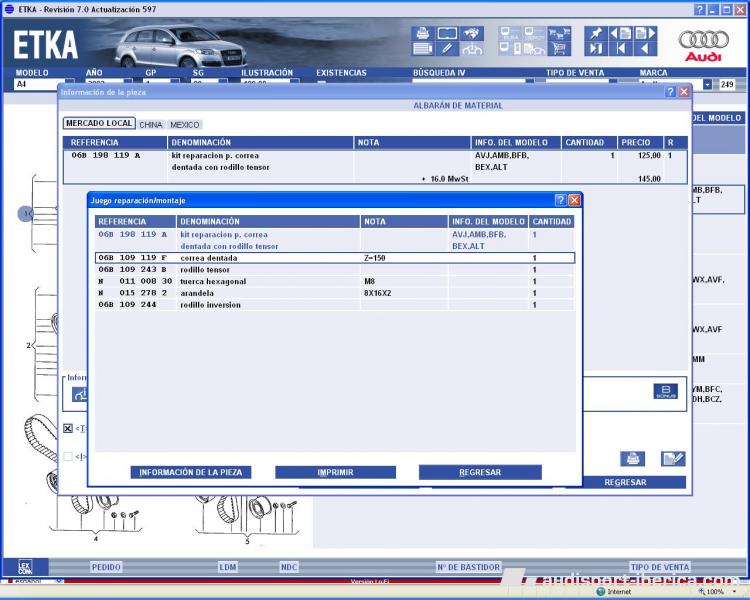Image resolution: width=750 pixels, height=600 pixels.
Task: Click the greyed ELSA monitor icon
Action: click(510, 33)
